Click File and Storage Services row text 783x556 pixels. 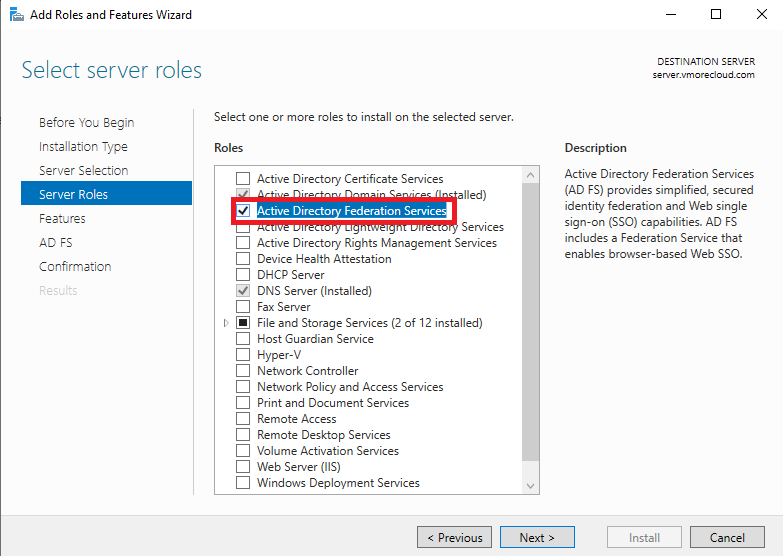[x=370, y=323]
